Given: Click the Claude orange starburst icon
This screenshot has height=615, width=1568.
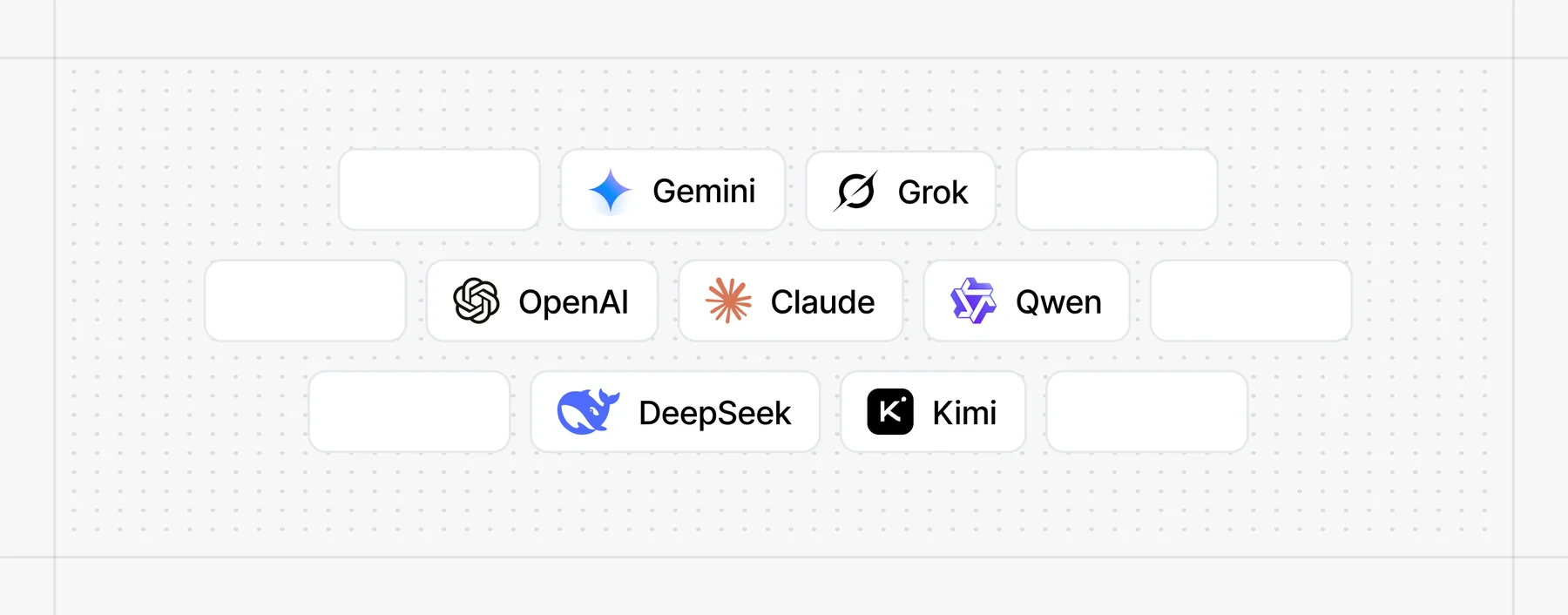Looking at the screenshot, I should click(728, 301).
